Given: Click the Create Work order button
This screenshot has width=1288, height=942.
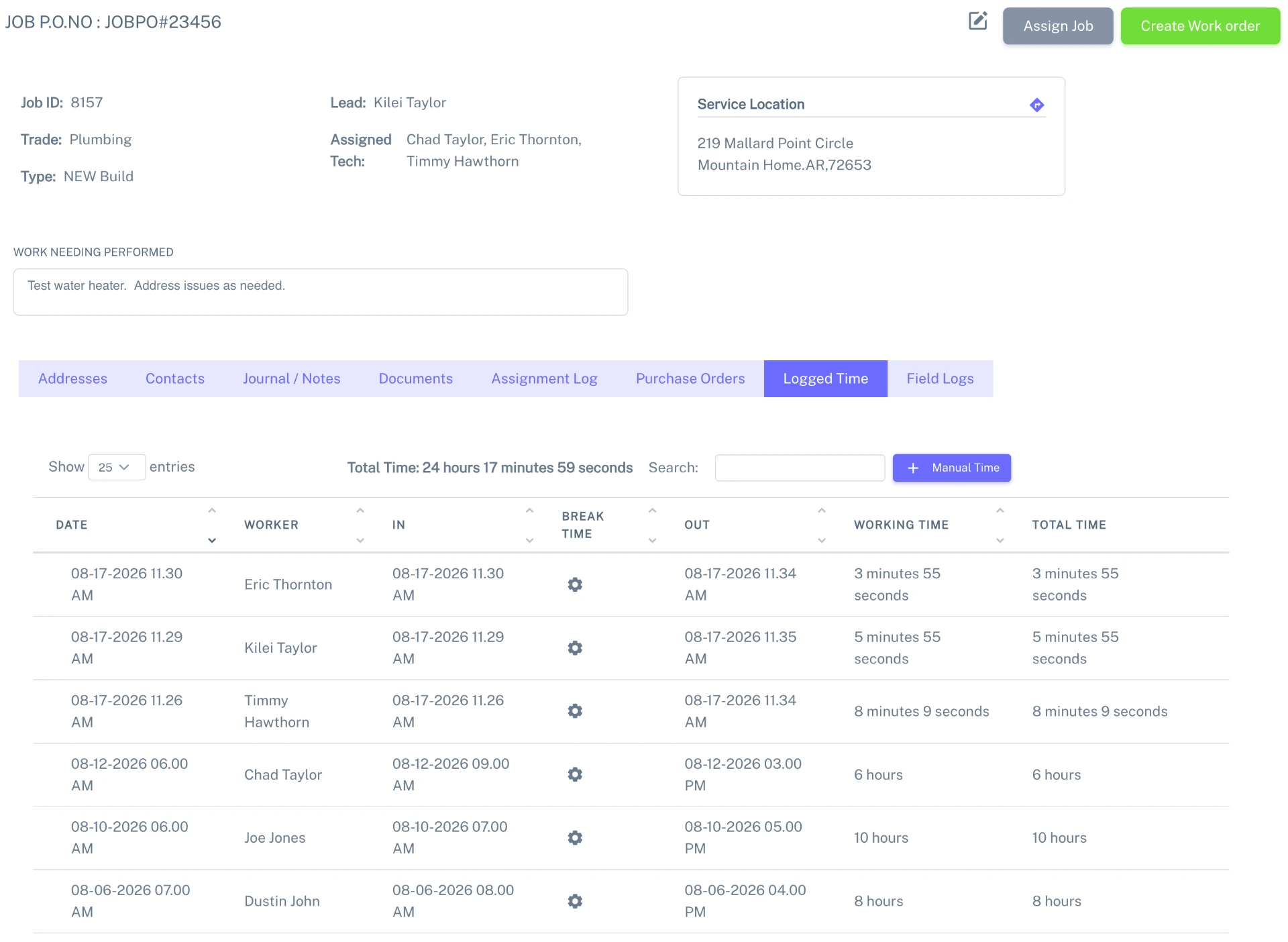Looking at the screenshot, I should [1200, 26].
